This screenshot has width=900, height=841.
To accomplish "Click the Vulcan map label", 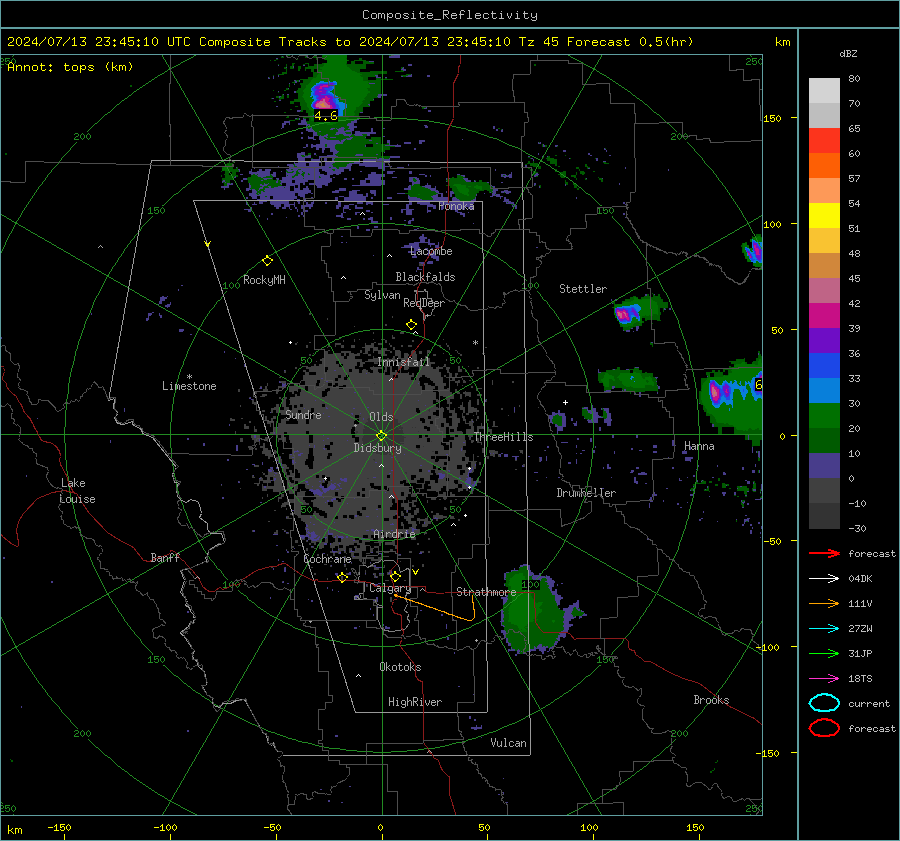I will tap(508, 743).
